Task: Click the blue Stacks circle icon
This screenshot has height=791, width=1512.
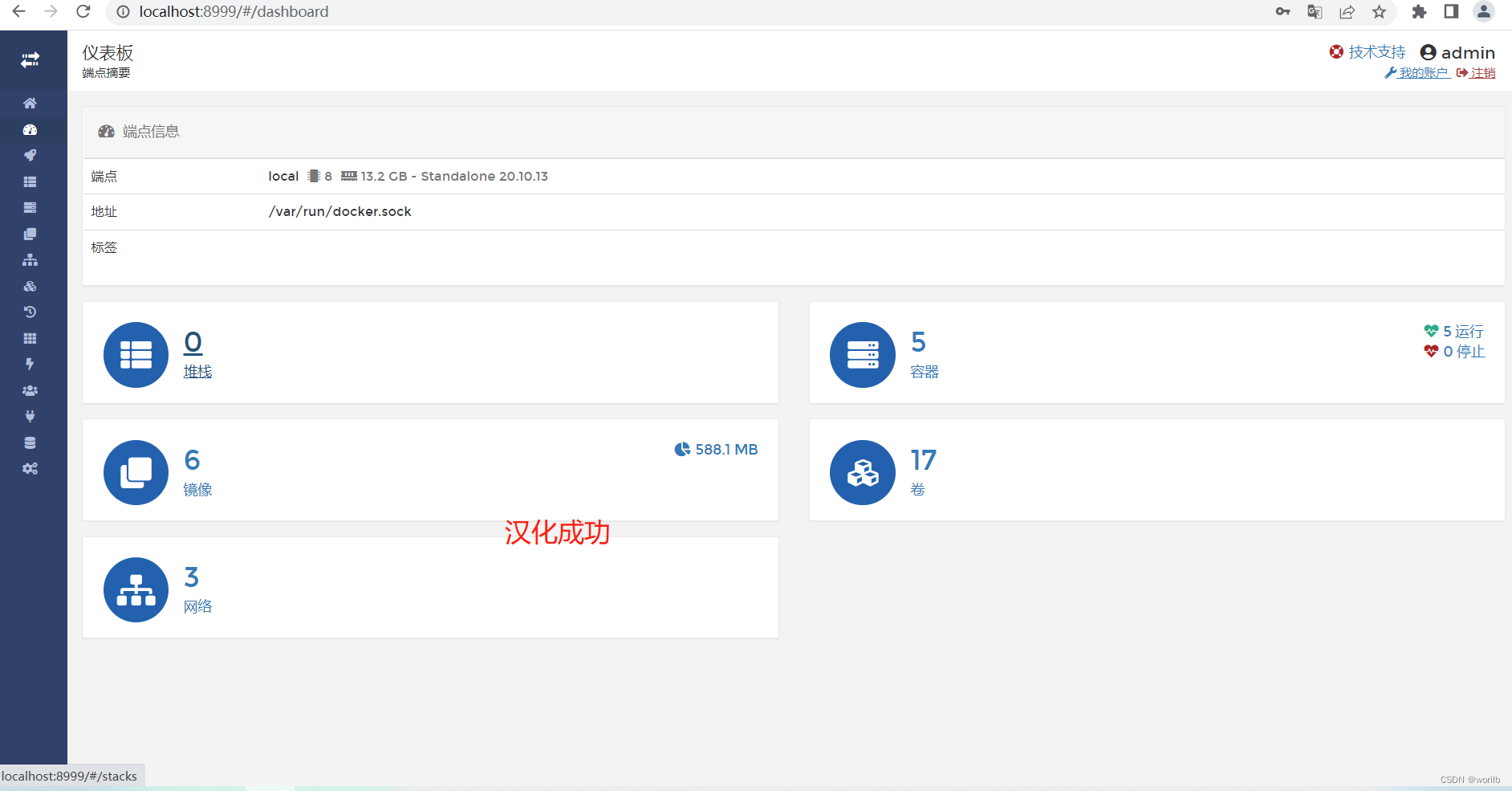Action: [x=136, y=355]
